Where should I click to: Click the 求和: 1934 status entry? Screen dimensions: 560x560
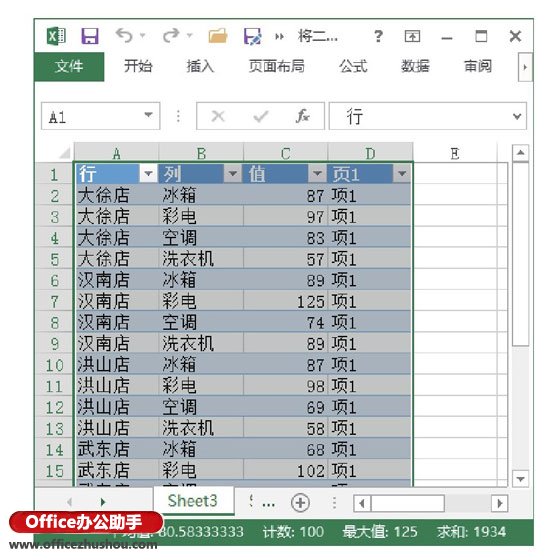(471, 532)
